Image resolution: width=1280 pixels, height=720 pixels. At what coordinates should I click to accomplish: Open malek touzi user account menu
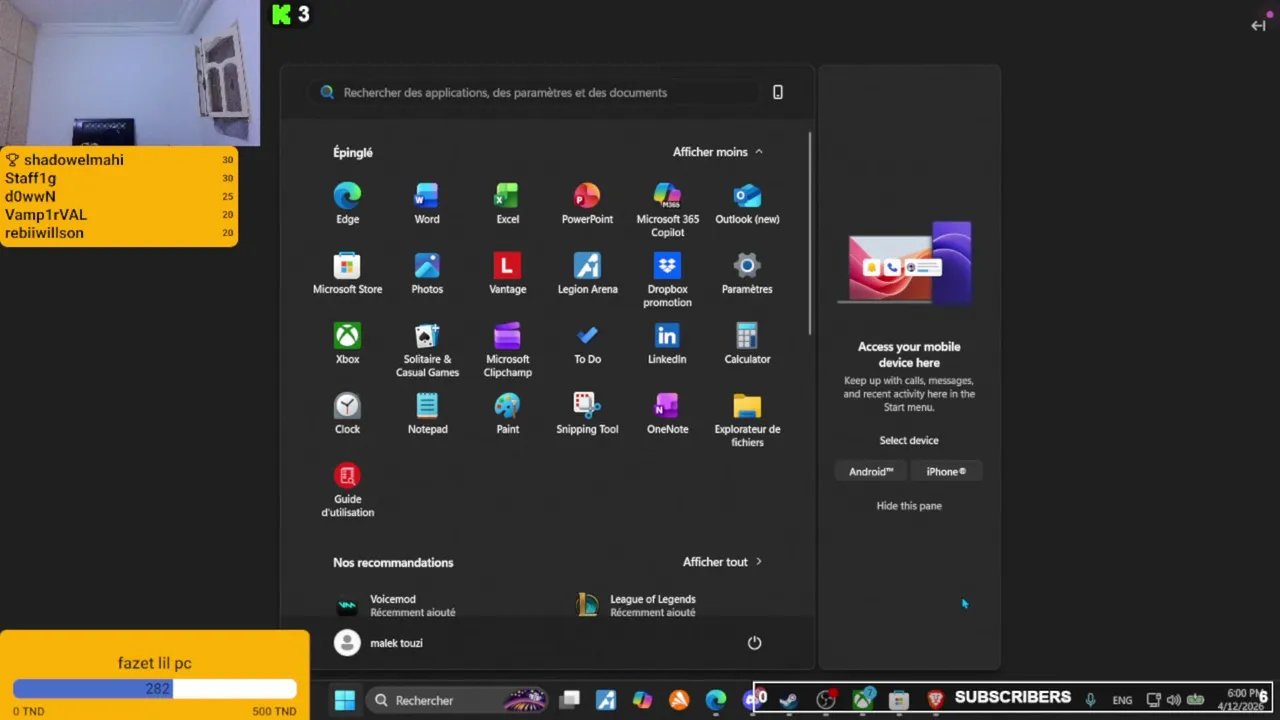pyautogui.click(x=379, y=643)
